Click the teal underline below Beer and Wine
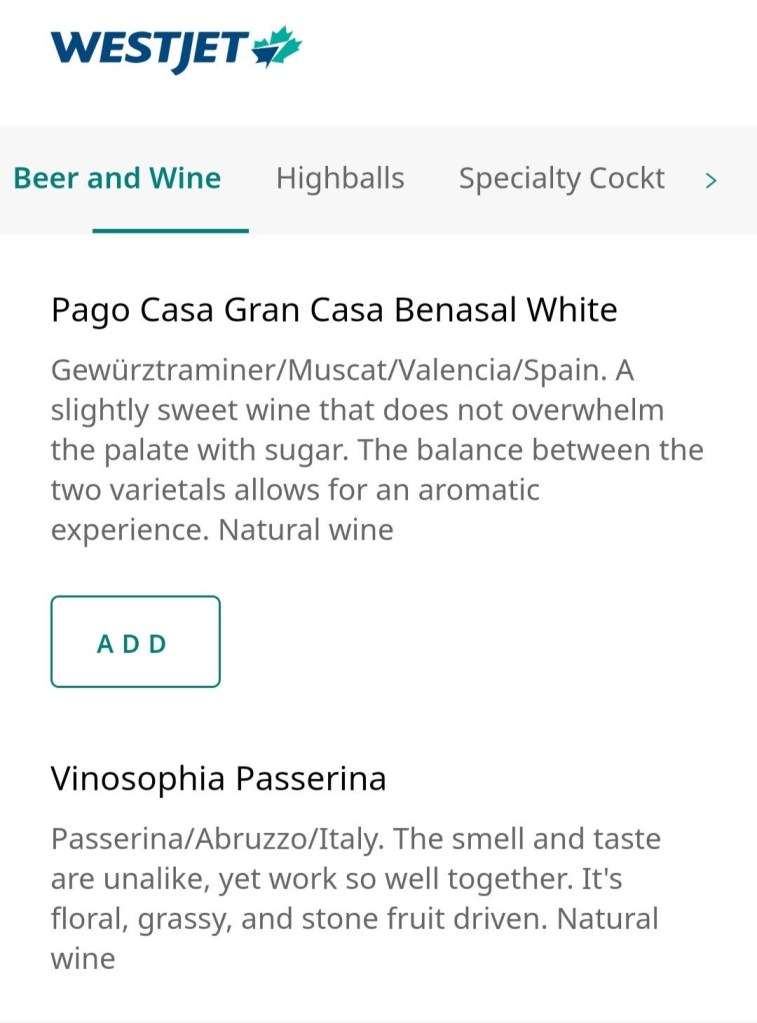Image resolution: width=757 pixels, height=1023 pixels. coord(170,231)
